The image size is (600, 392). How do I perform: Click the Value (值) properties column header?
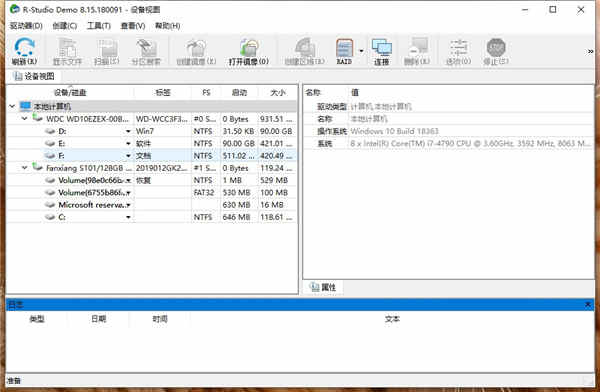tap(355, 92)
